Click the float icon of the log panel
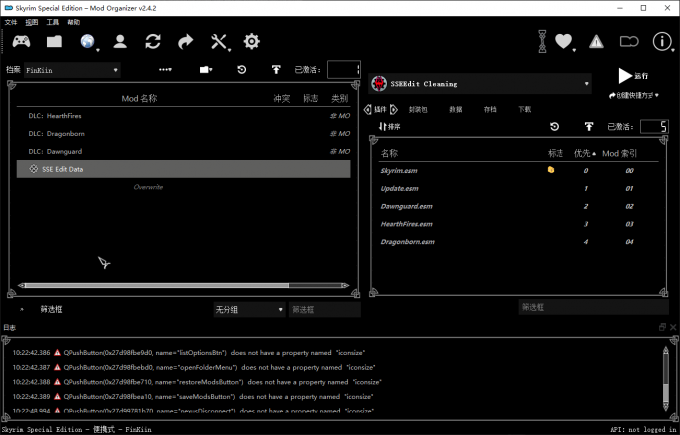Image resolution: width=680 pixels, height=435 pixels. 662,327
